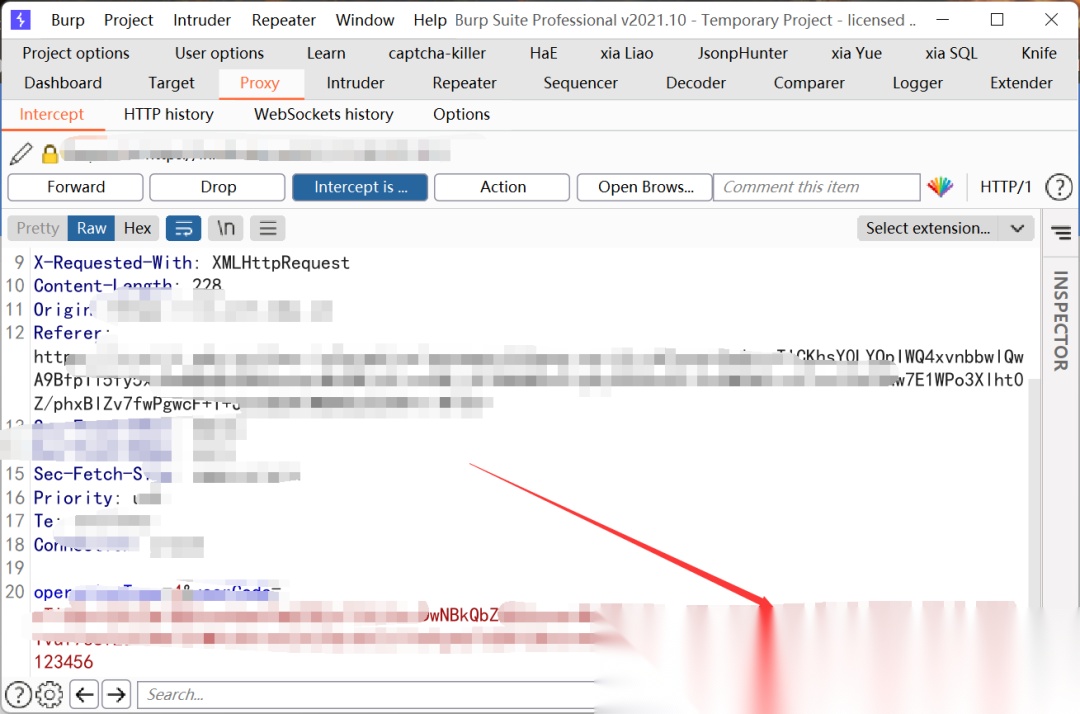Switch to the Sequencer tab
The height and width of the screenshot is (714, 1080).
[x=580, y=83]
